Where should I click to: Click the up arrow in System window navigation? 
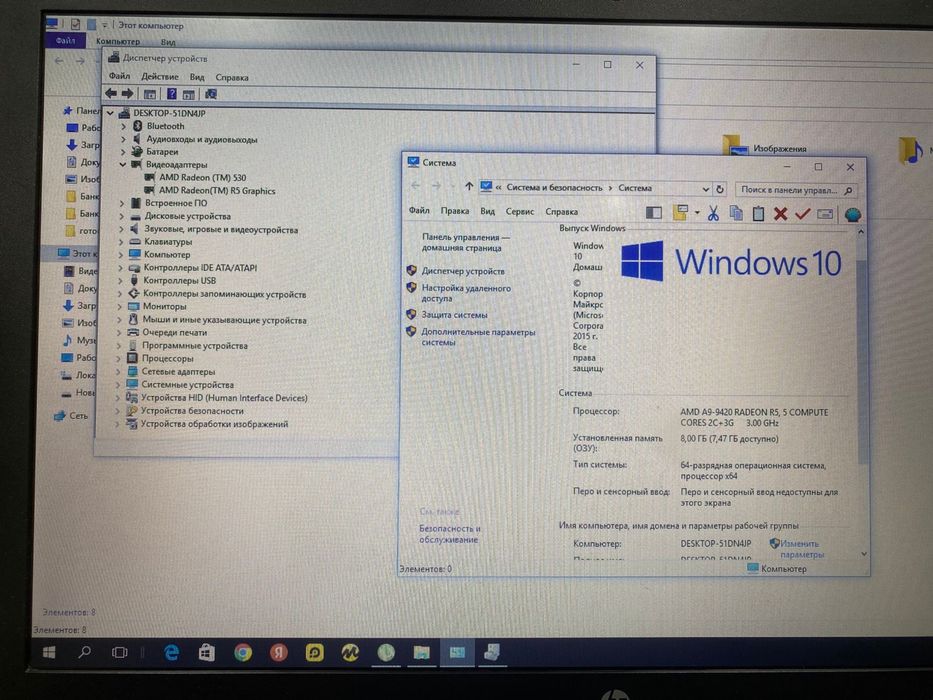click(469, 187)
